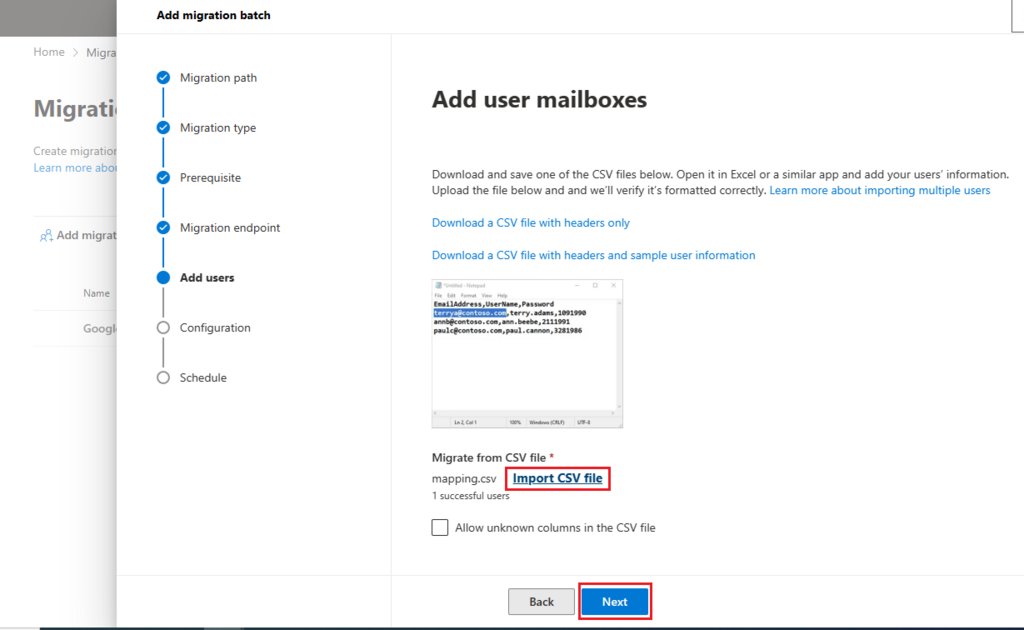
Task: Select the Migration type step checkmark
Action: [x=162, y=127]
